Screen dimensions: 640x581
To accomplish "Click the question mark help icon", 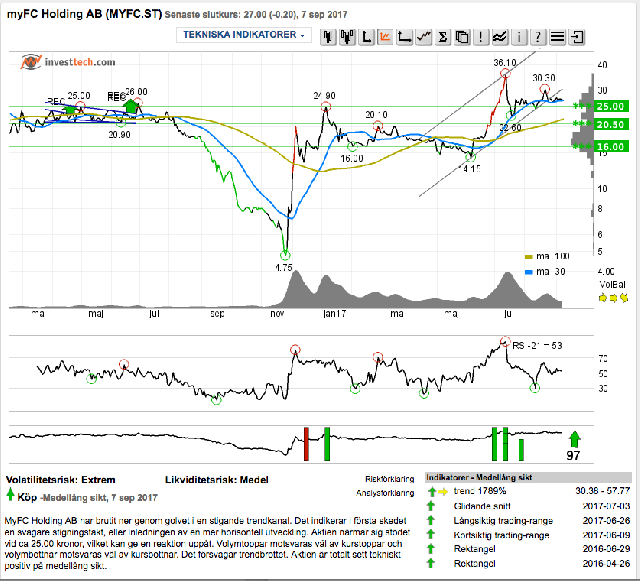I will (538, 37).
